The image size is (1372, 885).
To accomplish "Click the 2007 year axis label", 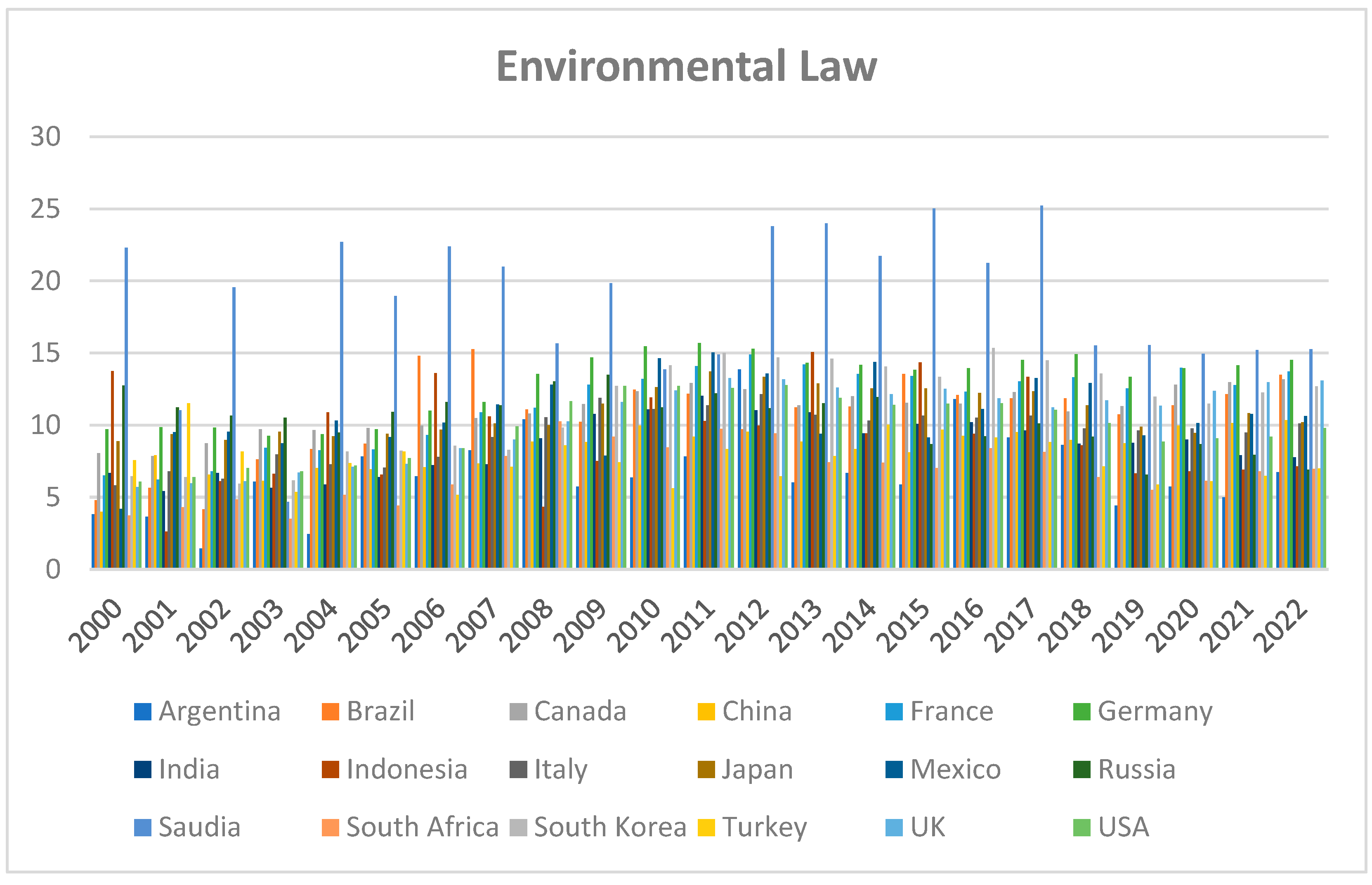I will click(473, 625).
